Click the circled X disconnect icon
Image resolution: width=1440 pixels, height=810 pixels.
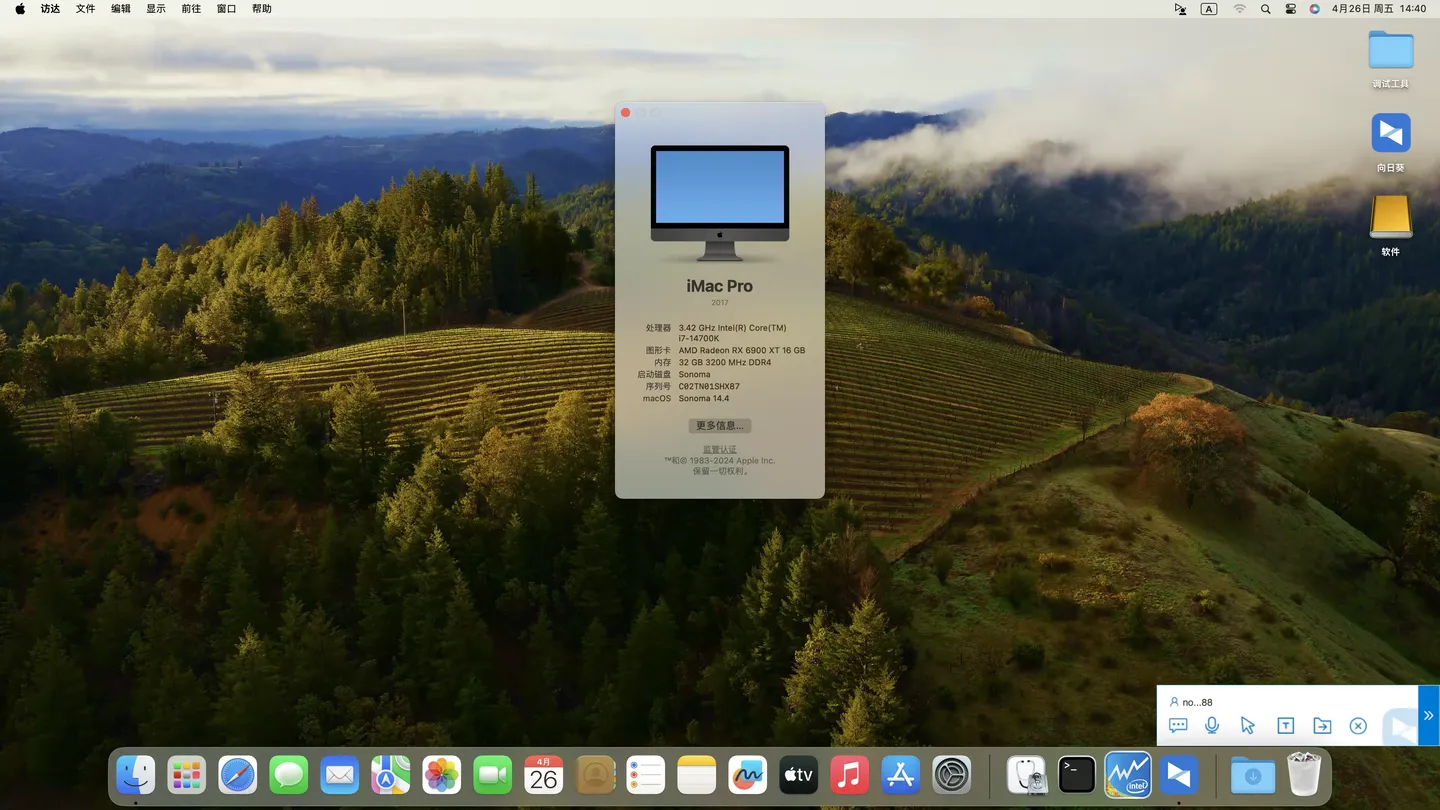1358,726
